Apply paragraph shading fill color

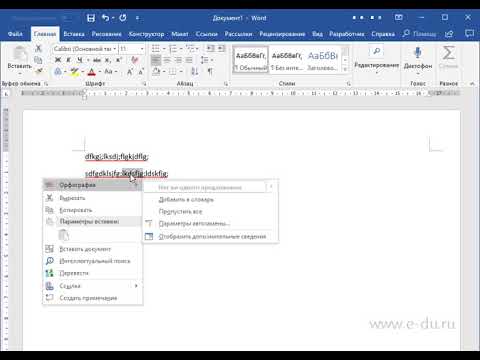(x=156, y=71)
